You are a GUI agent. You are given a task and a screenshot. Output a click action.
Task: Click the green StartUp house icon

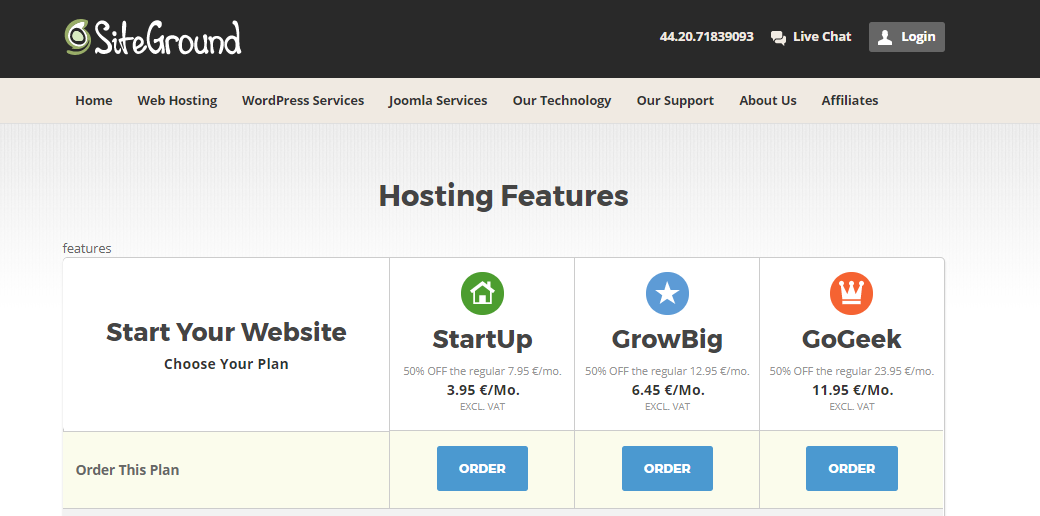[x=482, y=293]
